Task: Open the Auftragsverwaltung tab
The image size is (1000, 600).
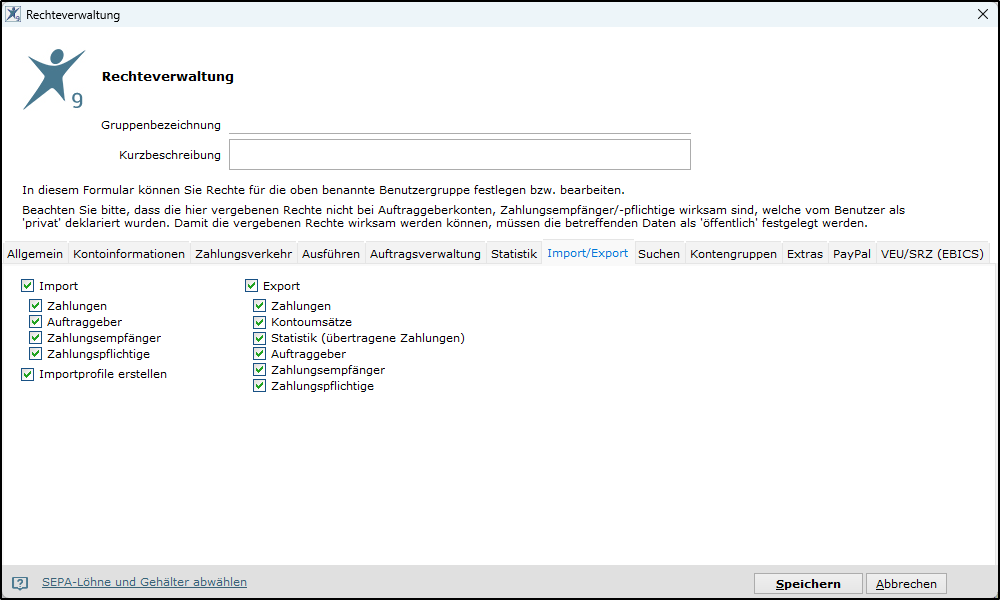Action: pos(425,254)
